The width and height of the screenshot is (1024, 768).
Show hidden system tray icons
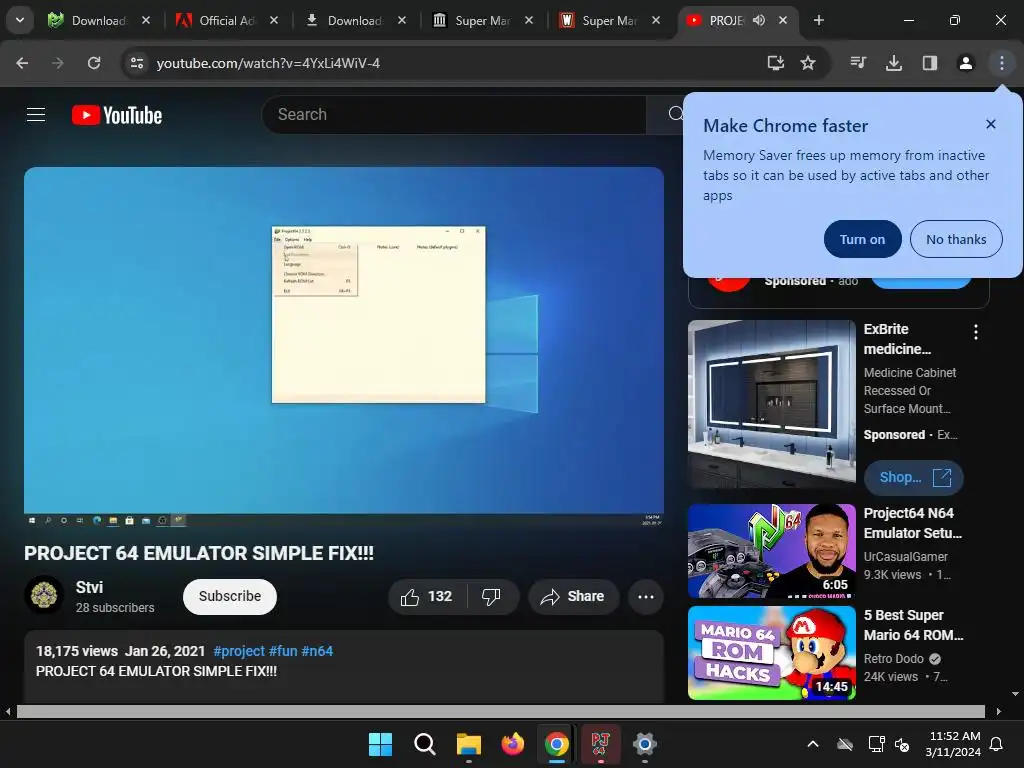[x=813, y=744]
